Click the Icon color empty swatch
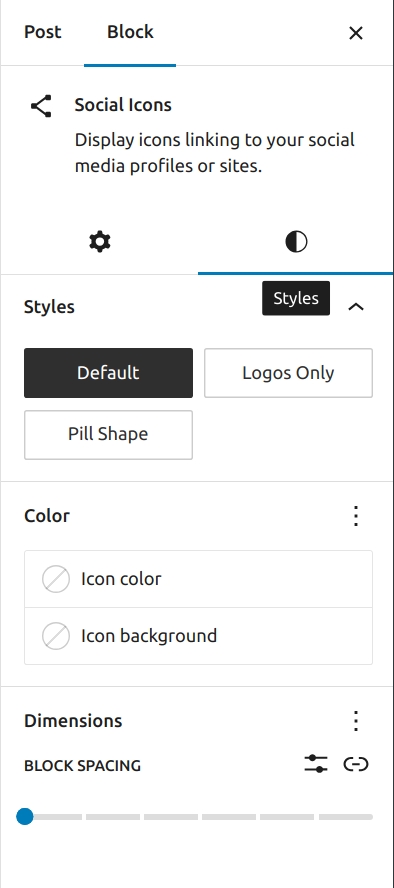Viewport: 394px width, 888px height. 56,579
